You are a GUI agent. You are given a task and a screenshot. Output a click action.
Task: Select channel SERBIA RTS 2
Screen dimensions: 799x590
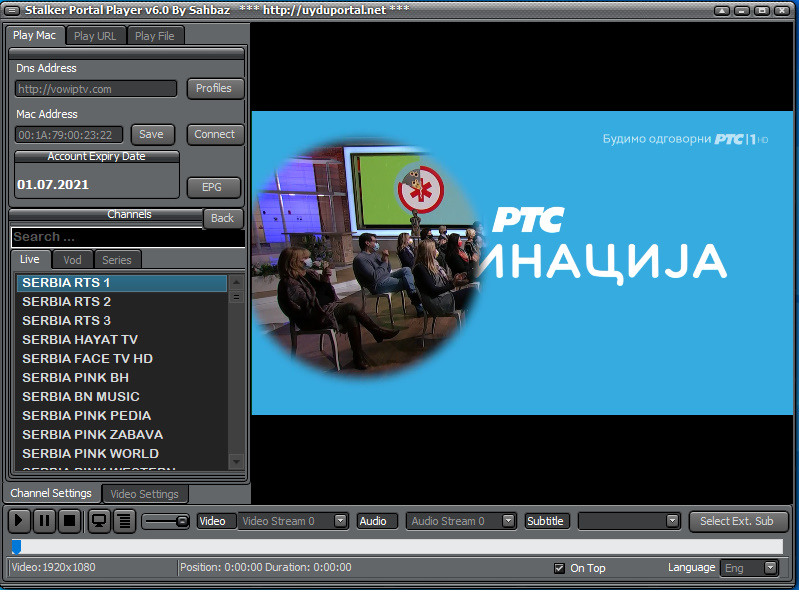pos(122,302)
